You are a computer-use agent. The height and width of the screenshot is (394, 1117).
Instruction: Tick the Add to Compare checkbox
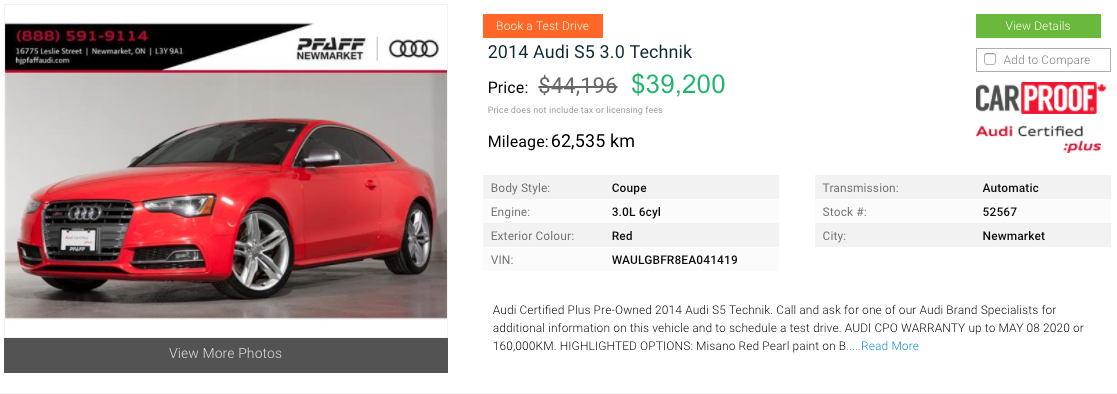point(989,59)
